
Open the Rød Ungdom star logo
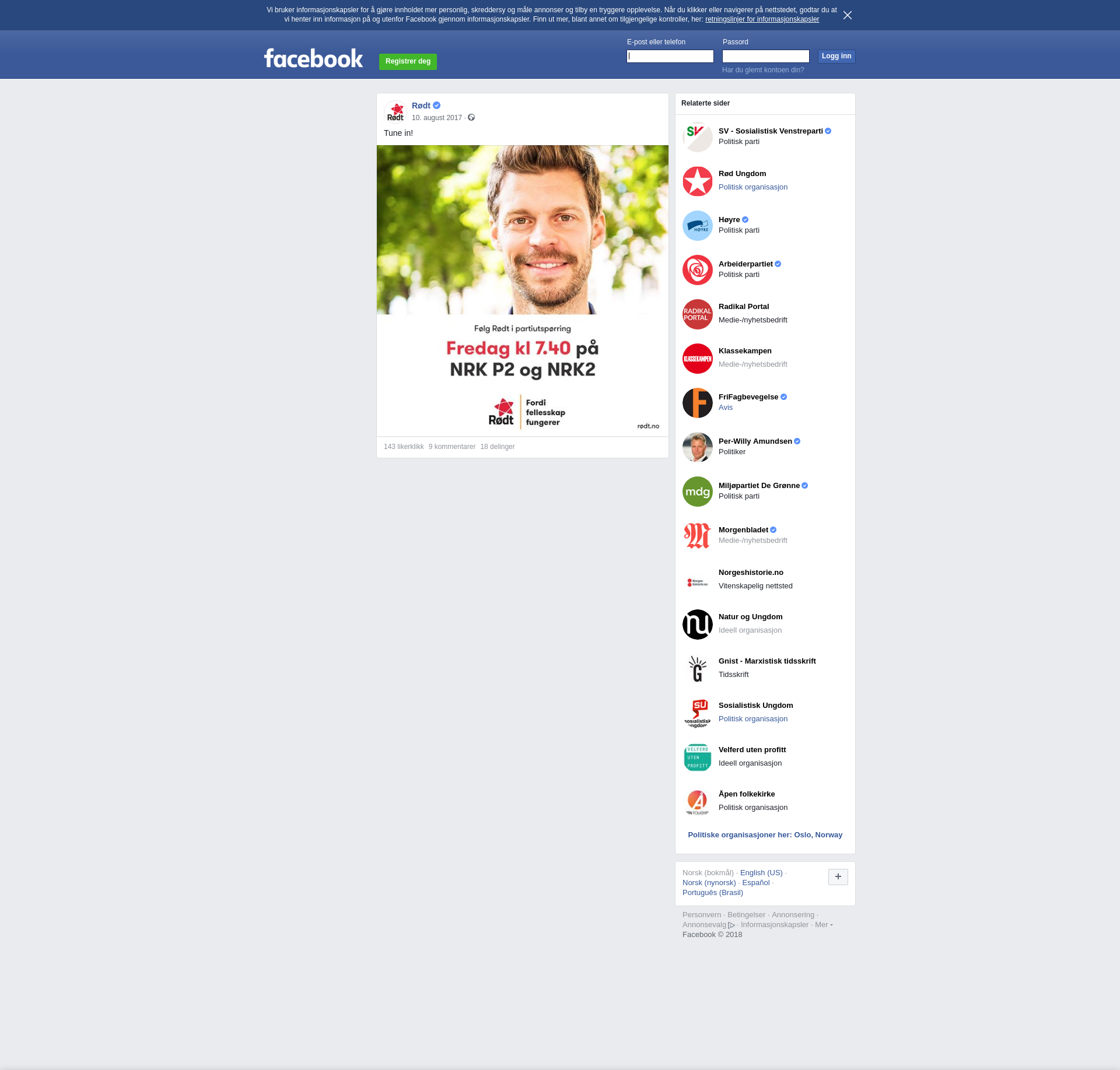pos(698,181)
